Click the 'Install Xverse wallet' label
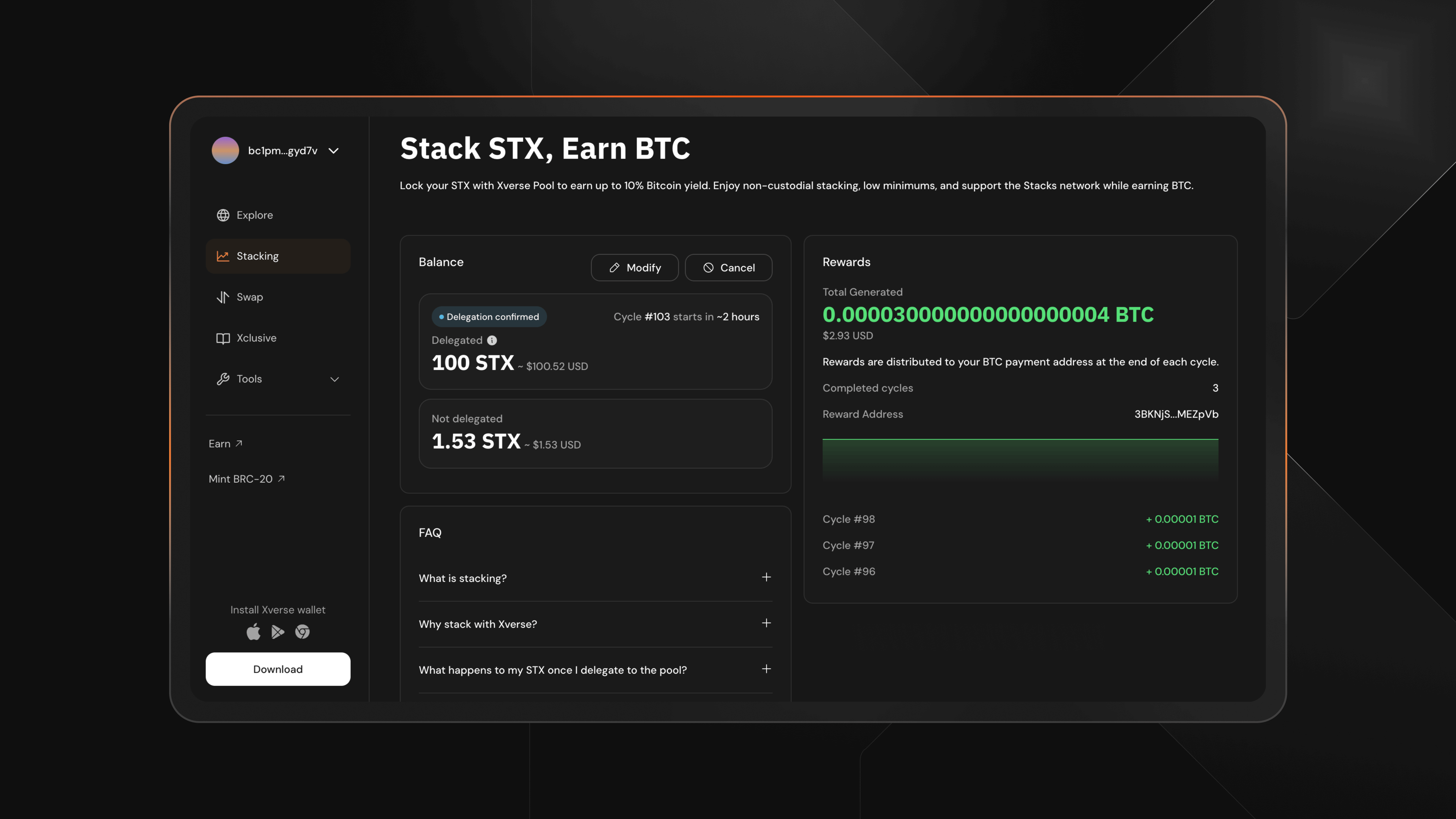This screenshot has height=819, width=1456. [278, 610]
